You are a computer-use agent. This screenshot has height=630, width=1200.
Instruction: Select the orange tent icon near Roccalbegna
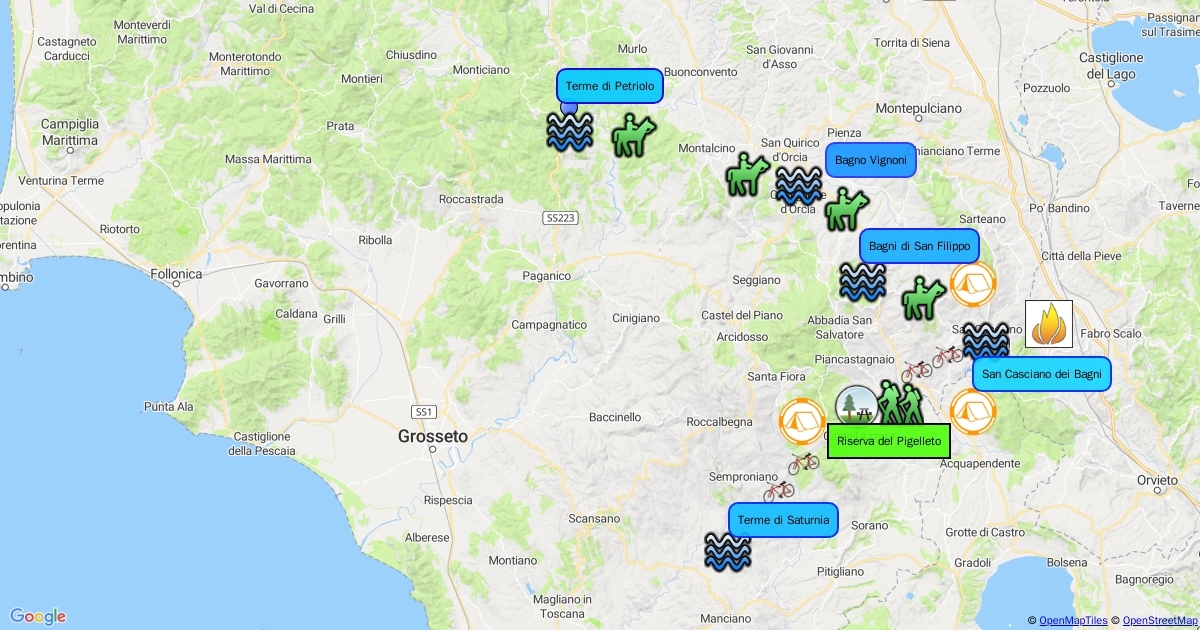801,422
